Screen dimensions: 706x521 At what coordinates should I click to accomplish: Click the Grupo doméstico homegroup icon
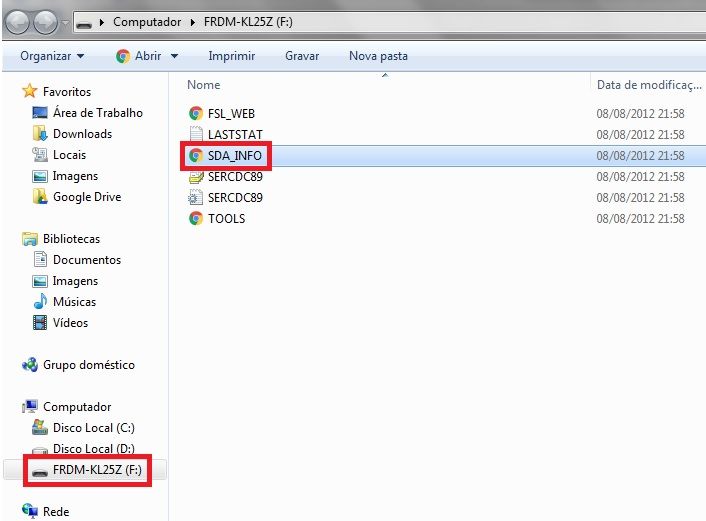tap(30, 364)
